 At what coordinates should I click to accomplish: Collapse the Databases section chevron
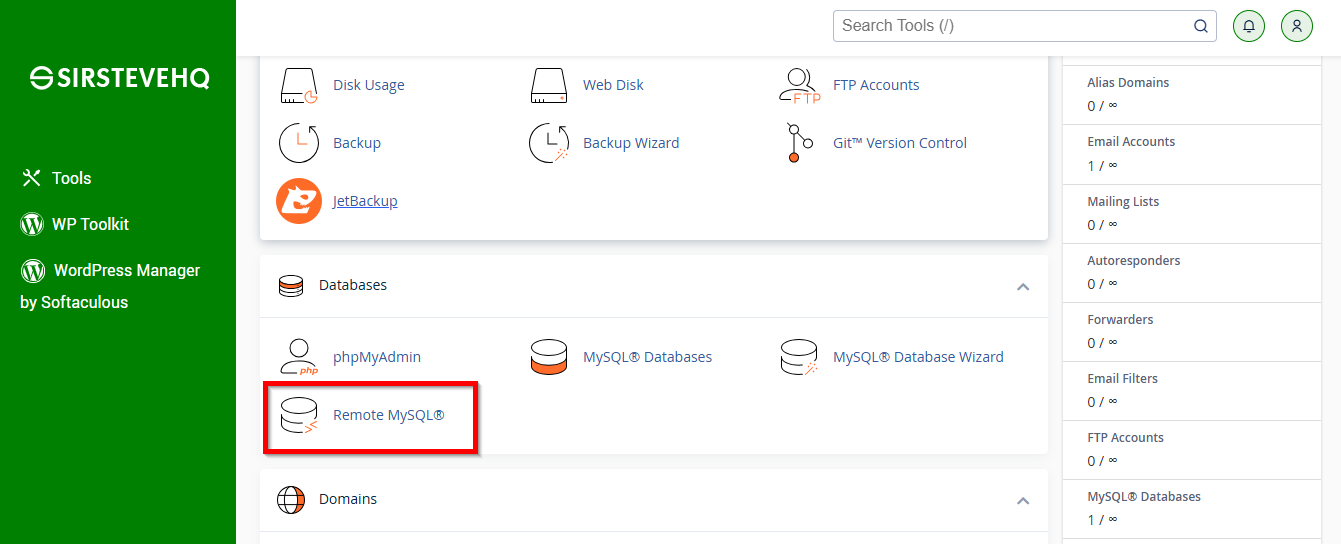(1023, 286)
